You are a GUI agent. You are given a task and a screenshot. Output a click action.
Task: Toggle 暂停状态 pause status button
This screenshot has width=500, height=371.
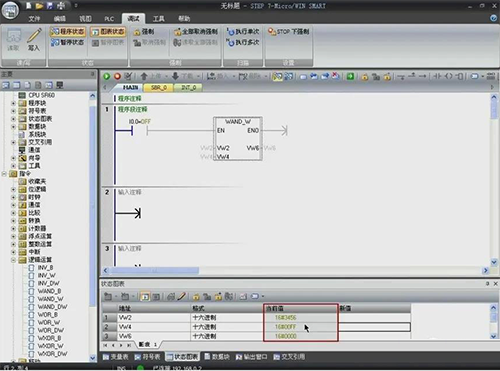point(68,42)
